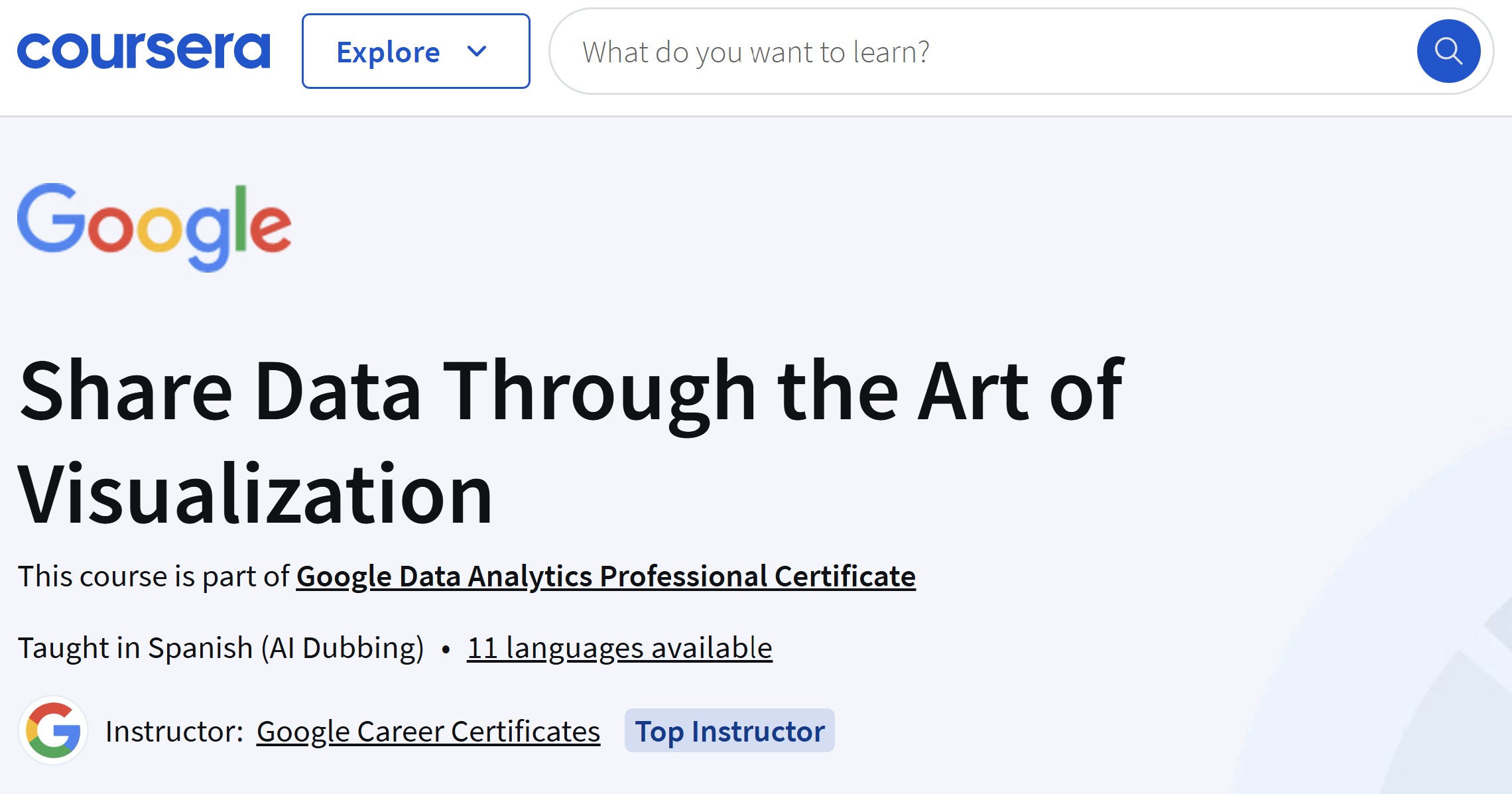Click 'This course is part of' text
The height and width of the screenshot is (794, 1512).
coord(153,576)
